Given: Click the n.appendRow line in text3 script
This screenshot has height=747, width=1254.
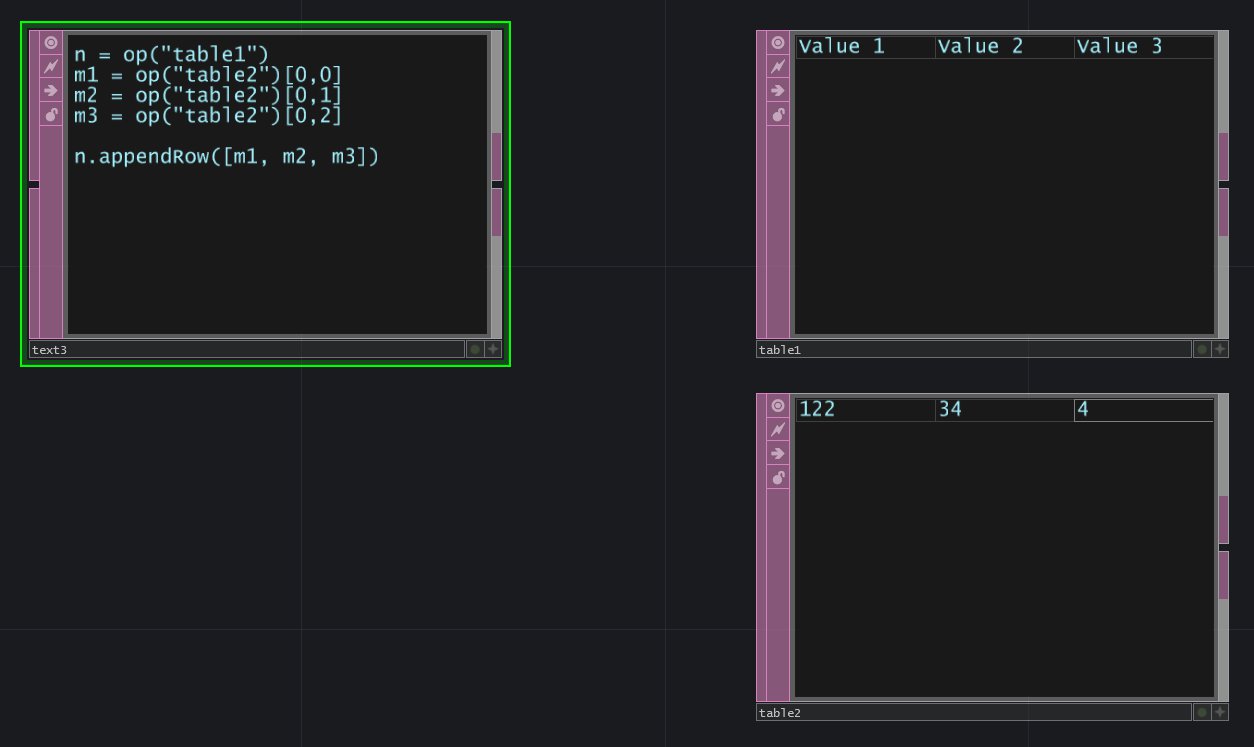Looking at the screenshot, I should coord(227,157).
